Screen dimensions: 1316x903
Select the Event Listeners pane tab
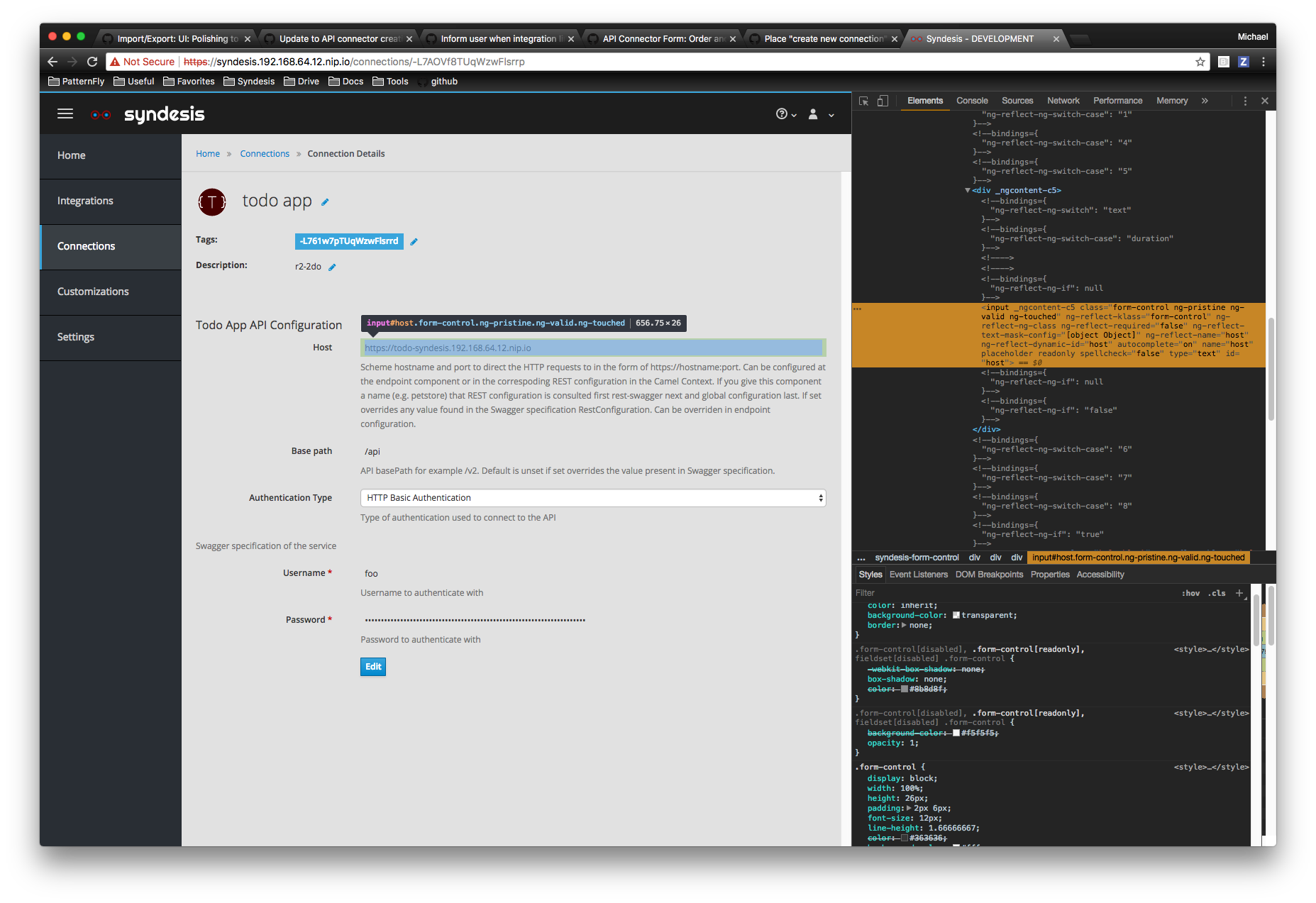click(919, 575)
